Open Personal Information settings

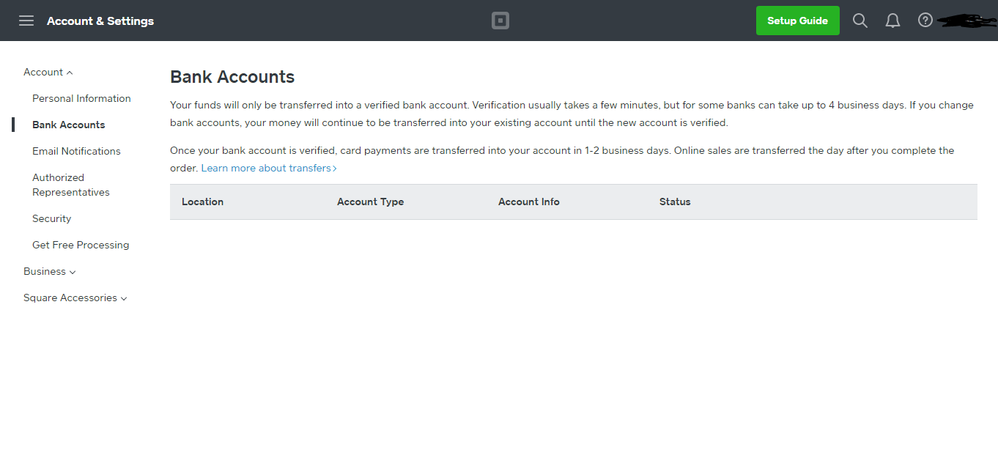(x=81, y=98)
